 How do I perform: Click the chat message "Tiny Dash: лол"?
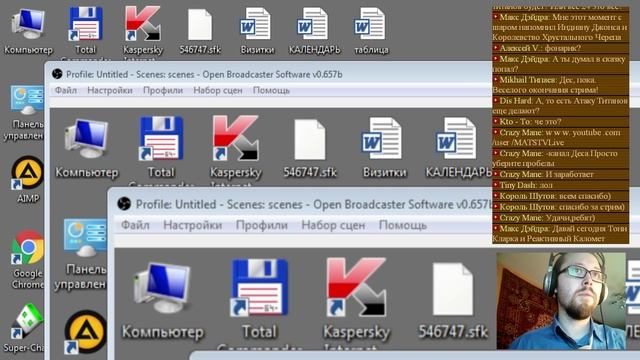click(560, 185)
